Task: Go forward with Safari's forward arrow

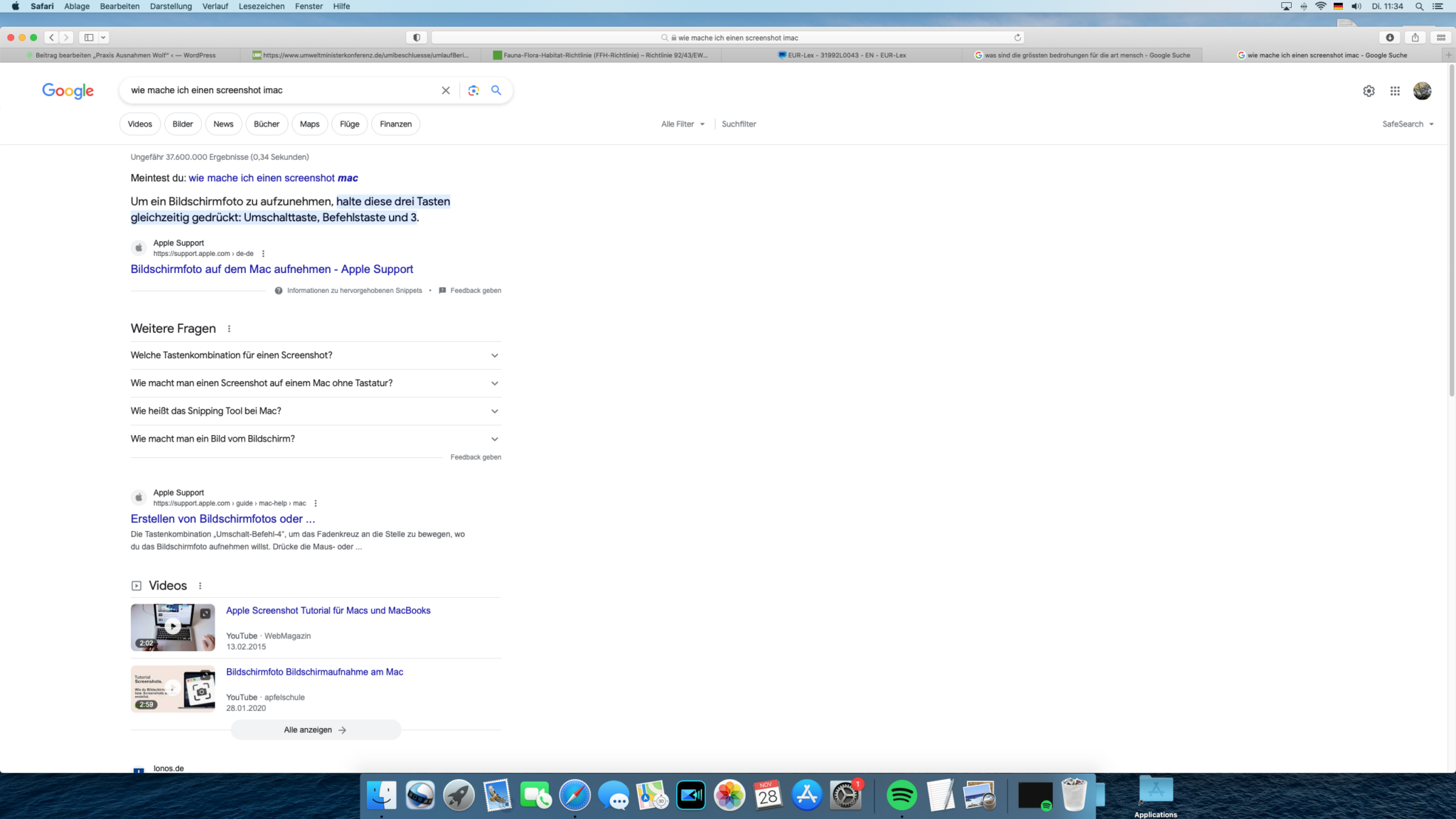Action: click(66, 38)
